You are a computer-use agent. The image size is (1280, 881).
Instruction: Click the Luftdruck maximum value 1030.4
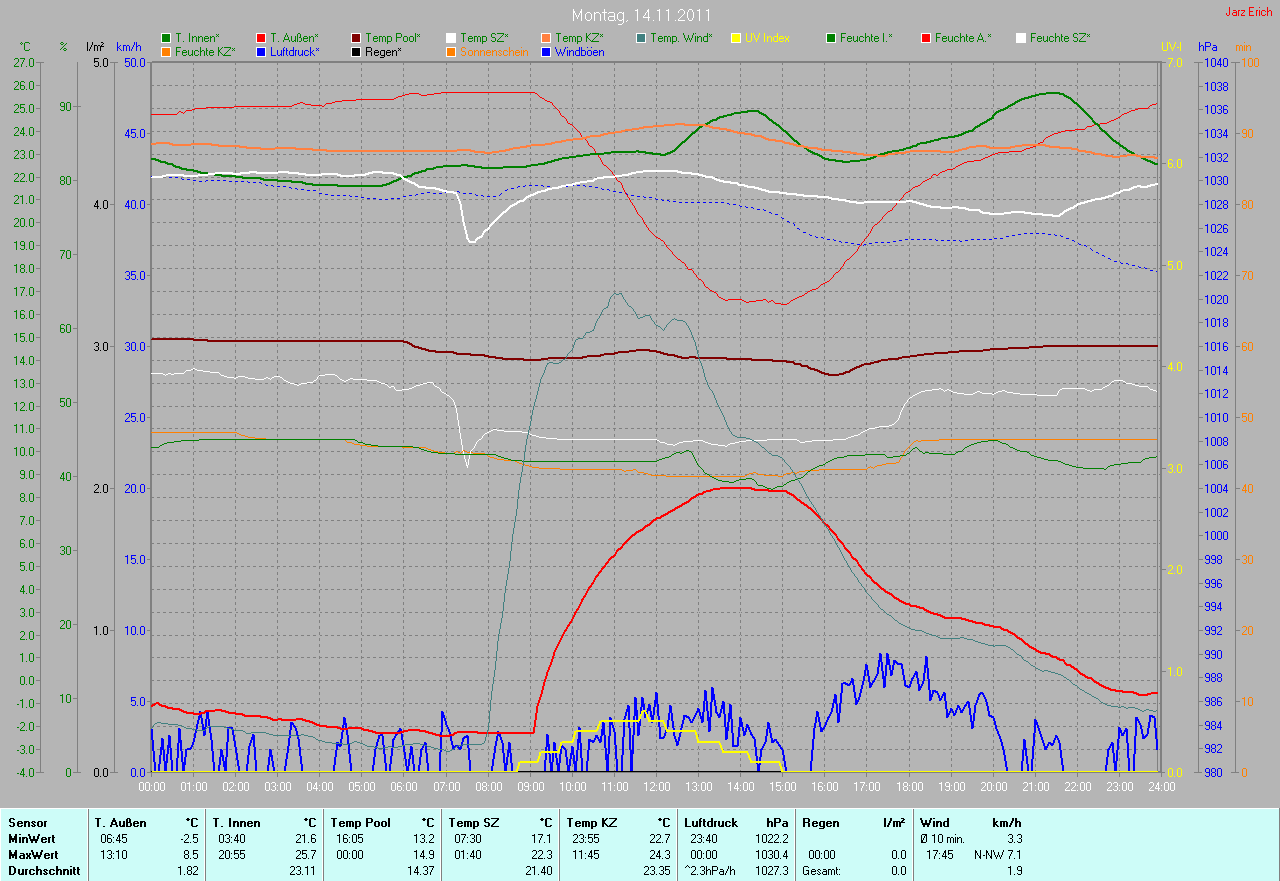(770, 855)
